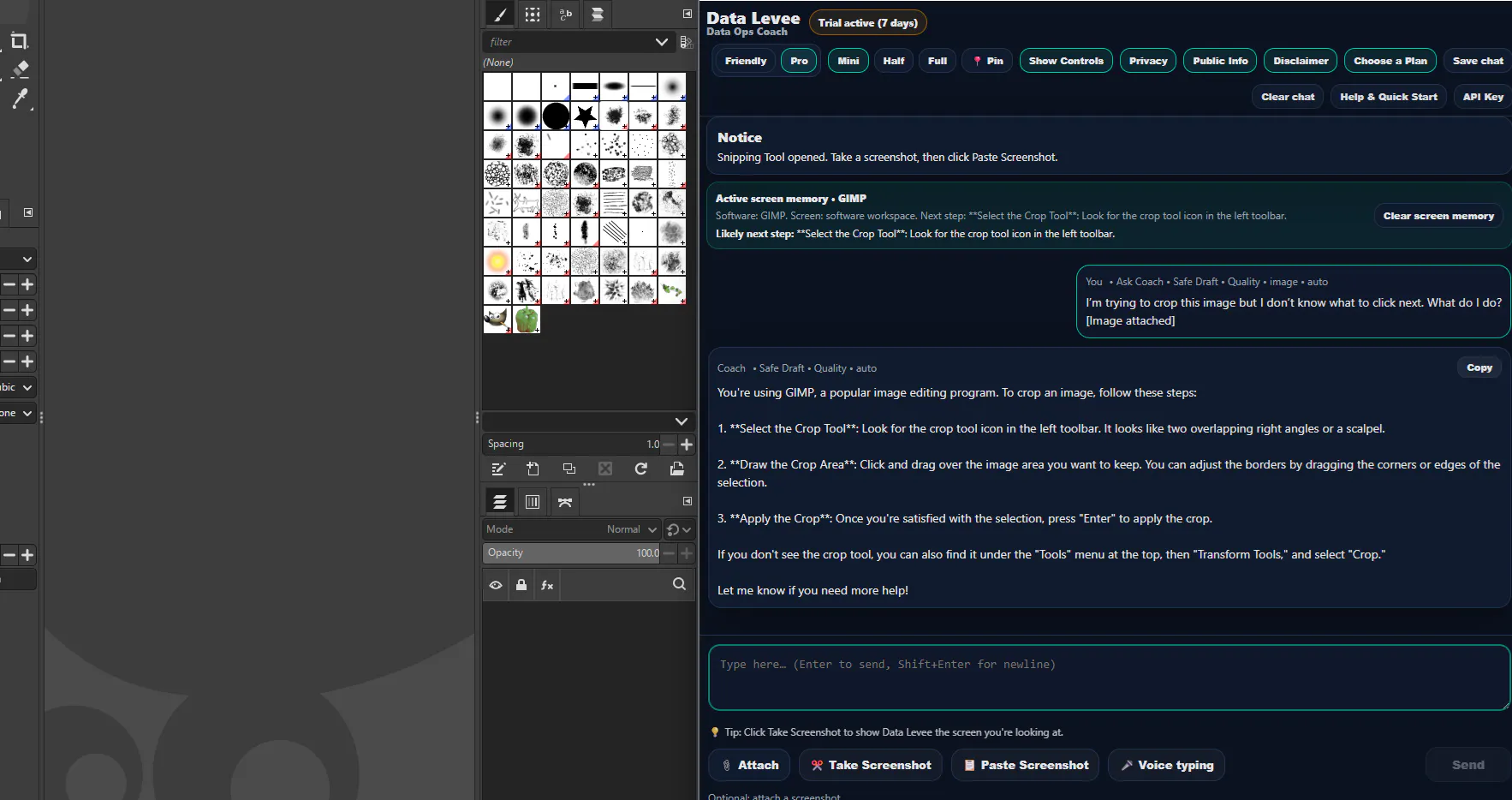Adjust the brush Spacing slider
This screenshot has width=1512, height=800.
coord(572,444)
